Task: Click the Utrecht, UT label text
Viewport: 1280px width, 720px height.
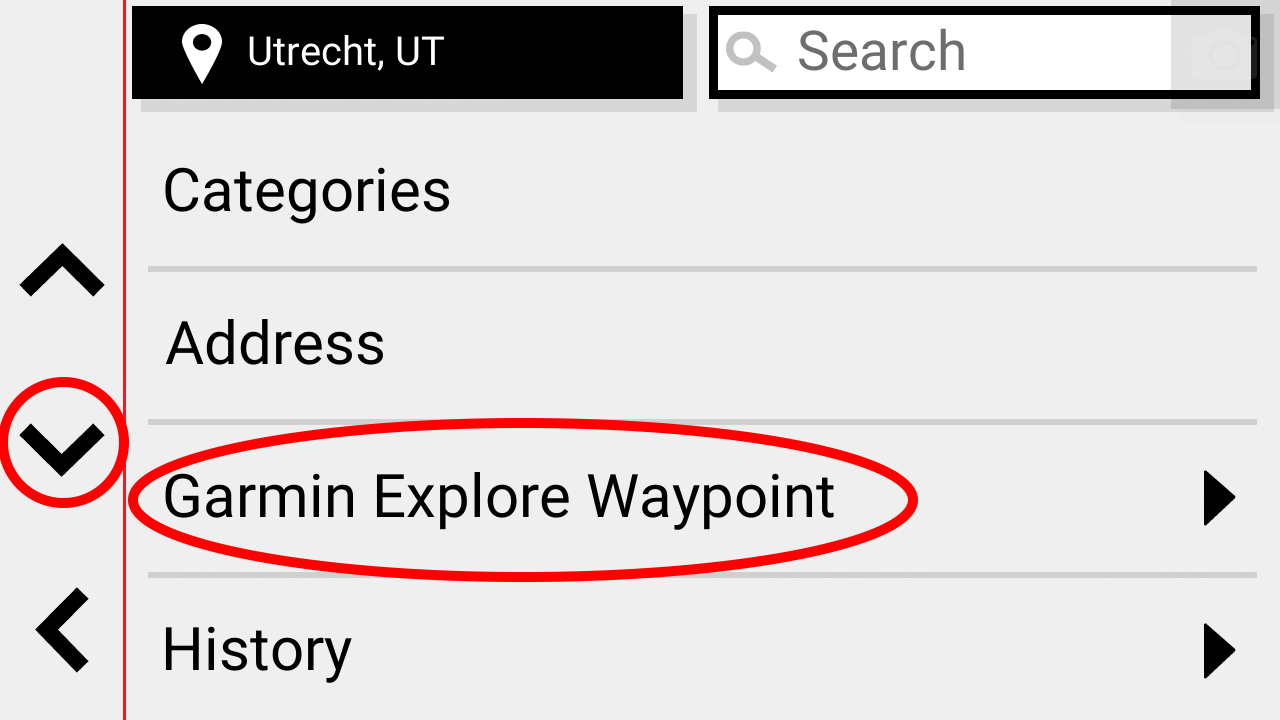Action: point(345,52)
